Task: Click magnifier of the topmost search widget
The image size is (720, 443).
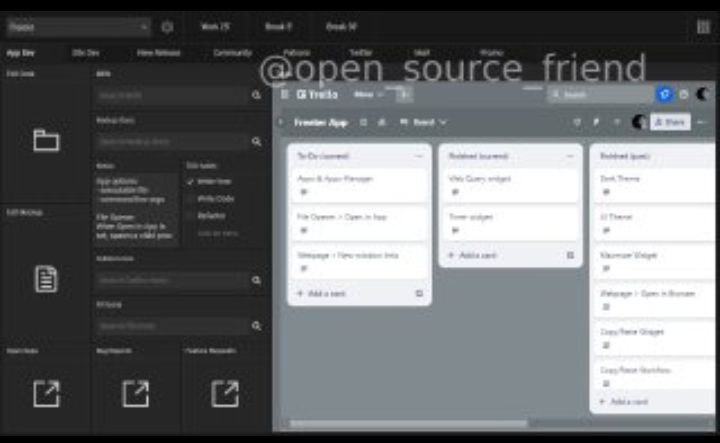Action: click(256, 95)
